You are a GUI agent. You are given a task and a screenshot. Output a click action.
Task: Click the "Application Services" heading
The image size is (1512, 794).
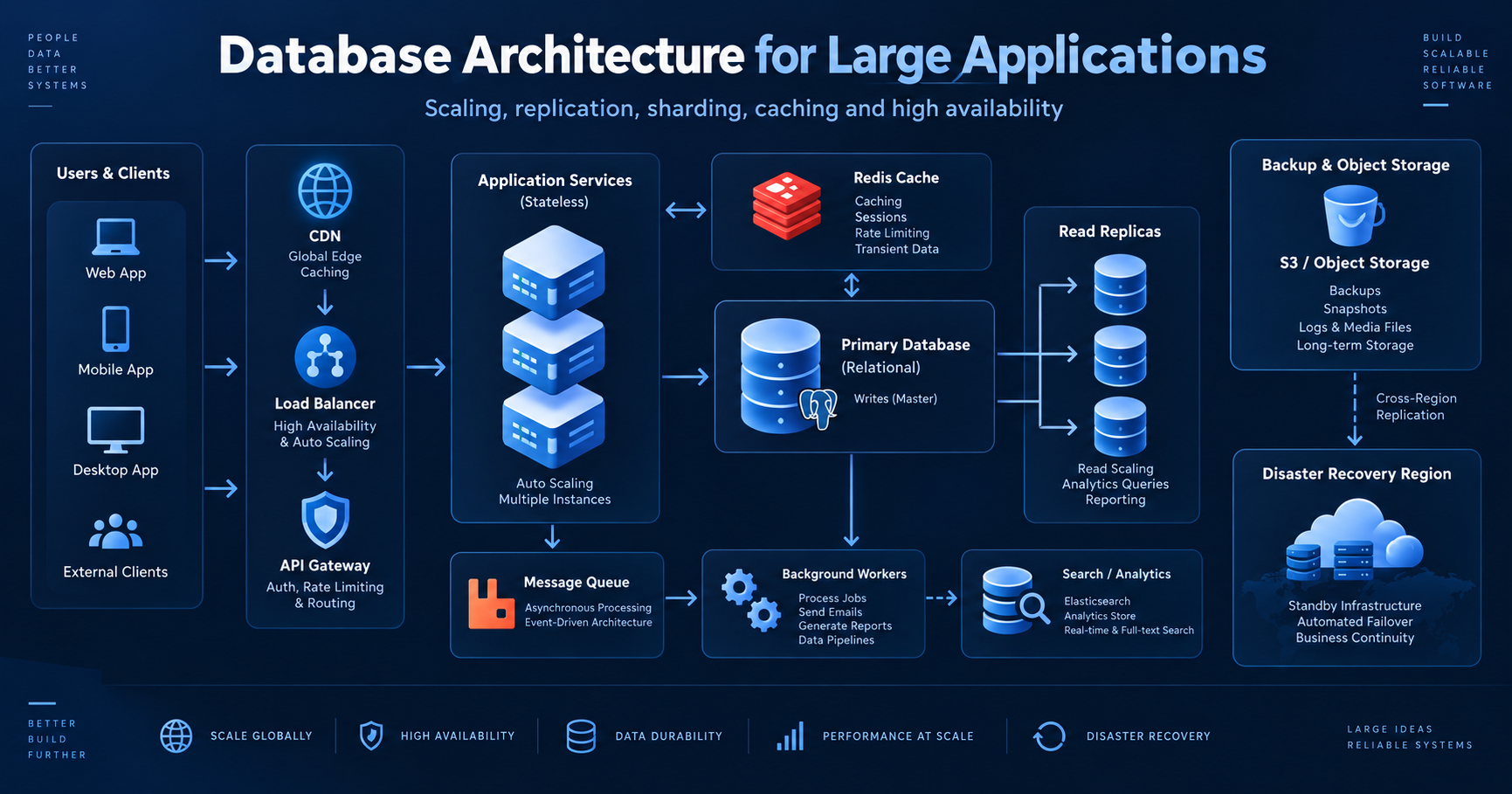click(x=555, y=180)
